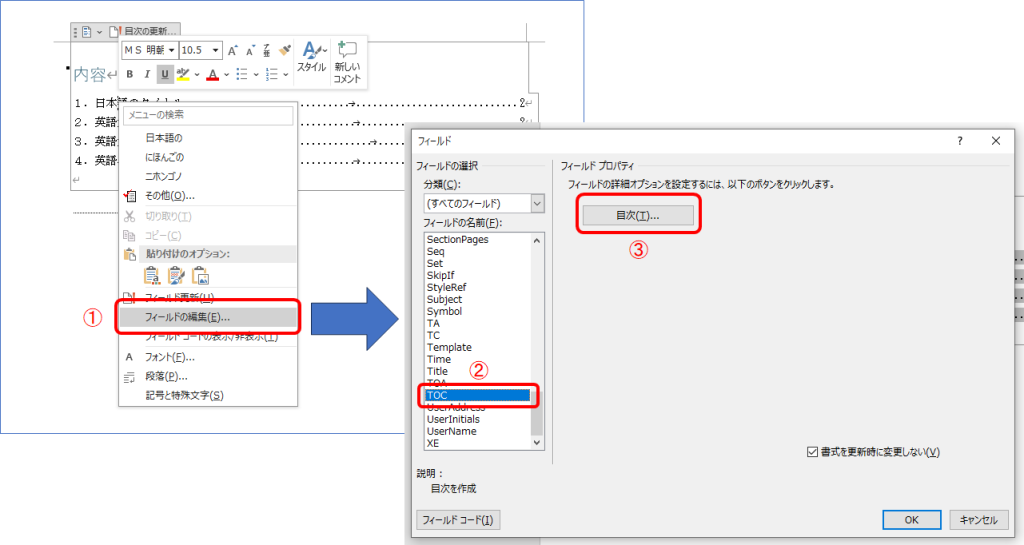Select TOC in the field names list
Screen dimensions: 1024x545
[x=477, y=395]
